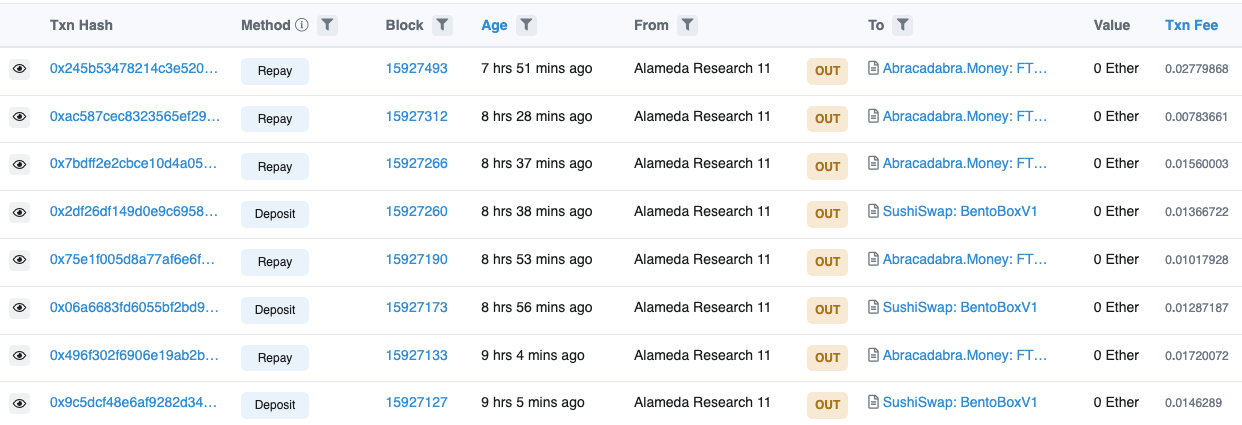This screenshot has width=1242, height=425.
Task: Open the Block column filter
Action: coord(443,25)
